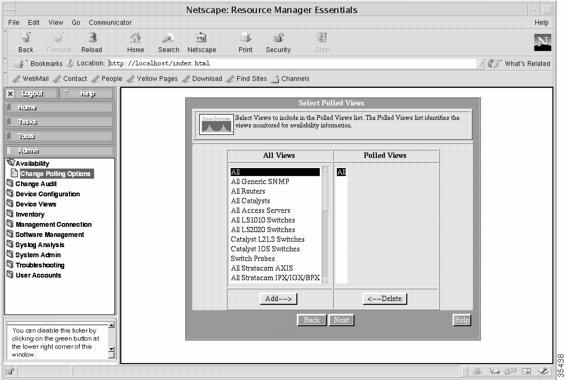Click the Location URL field
Viewport: 566px width, 380px height.
[293, 64]
